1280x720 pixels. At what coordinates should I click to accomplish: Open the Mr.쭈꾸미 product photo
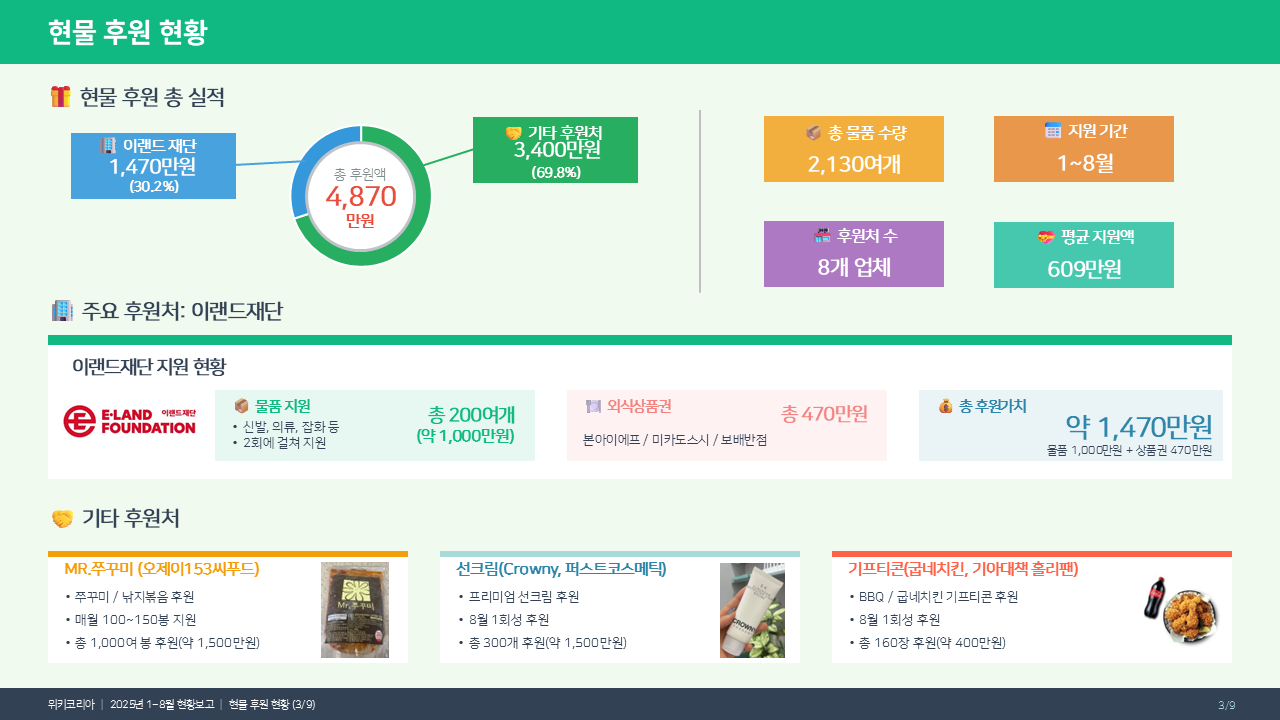tap(355, 610)
